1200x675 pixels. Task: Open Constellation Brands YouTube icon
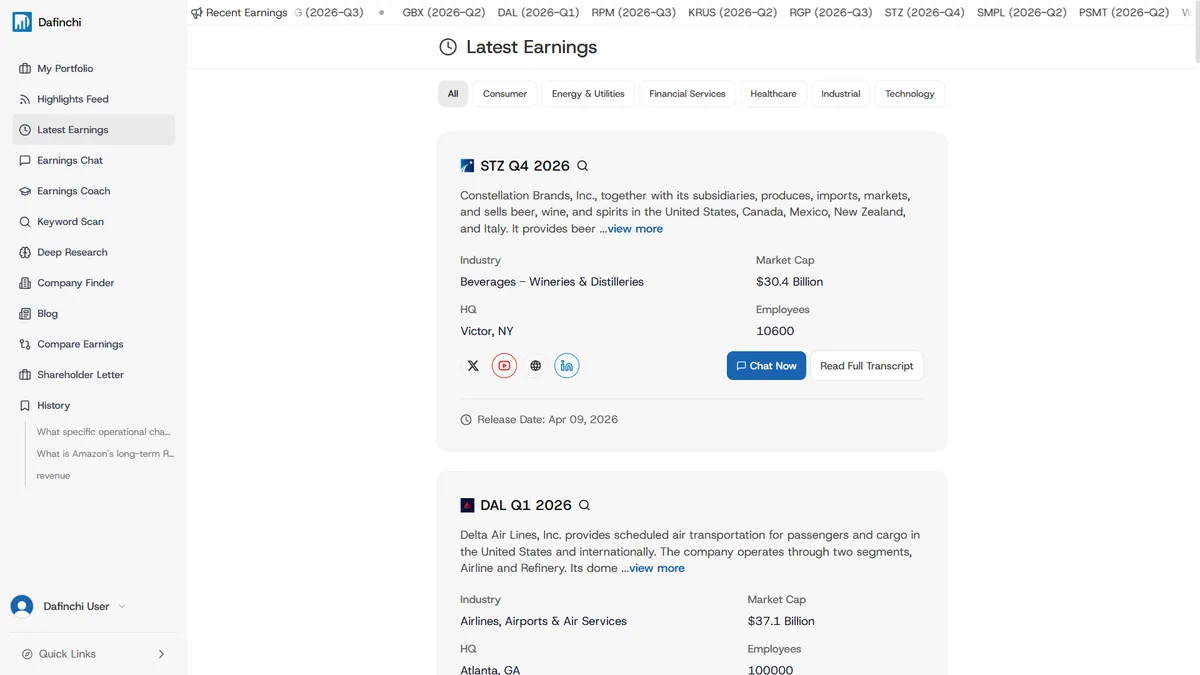tap(504, 366)
